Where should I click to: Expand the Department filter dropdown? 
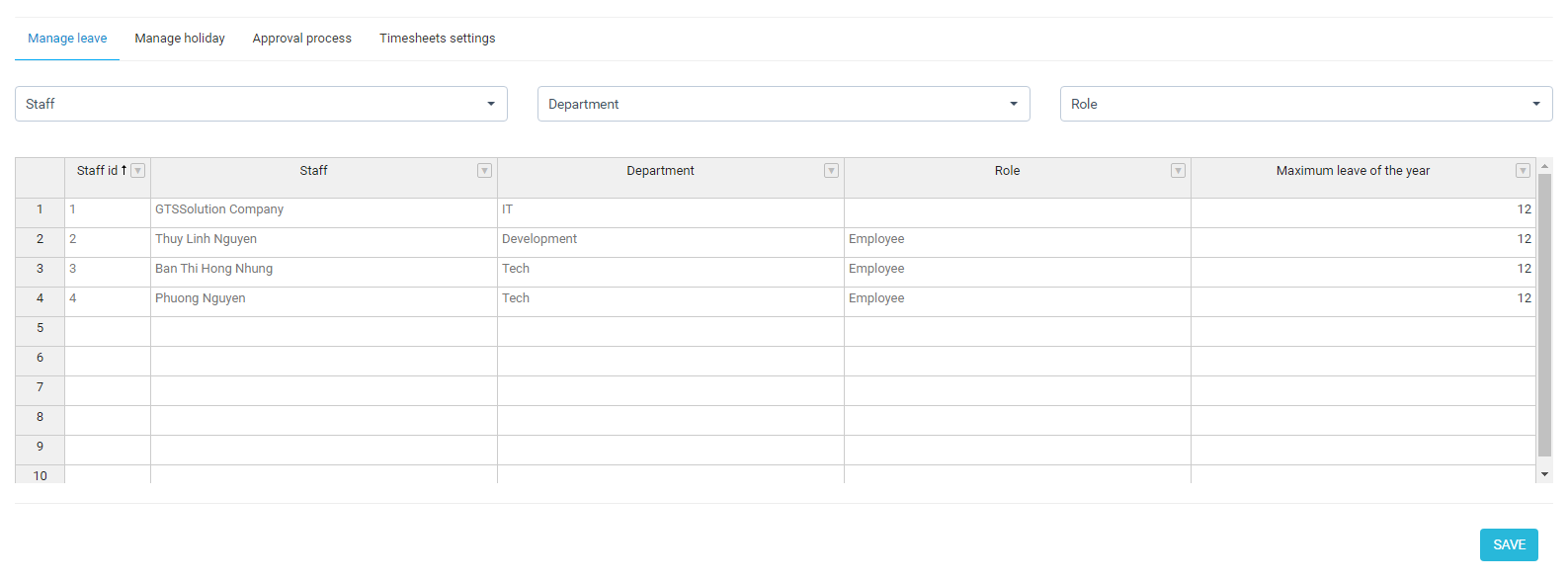click(784, 104)
